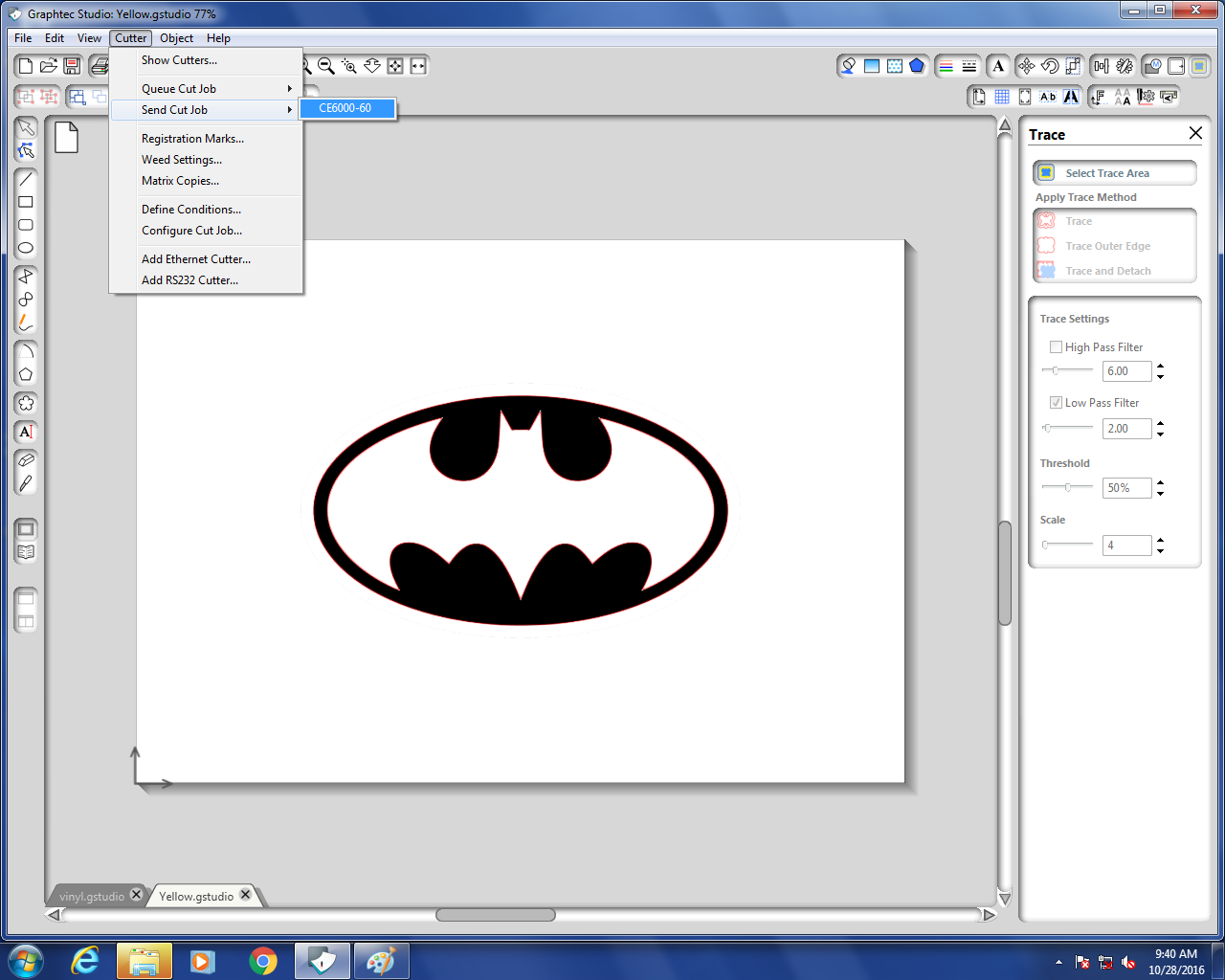1225x980 pixels.
Task: Select the Draw a Rounded Rectangle tool
Action: pyautogui.click(x=26, y=225)
